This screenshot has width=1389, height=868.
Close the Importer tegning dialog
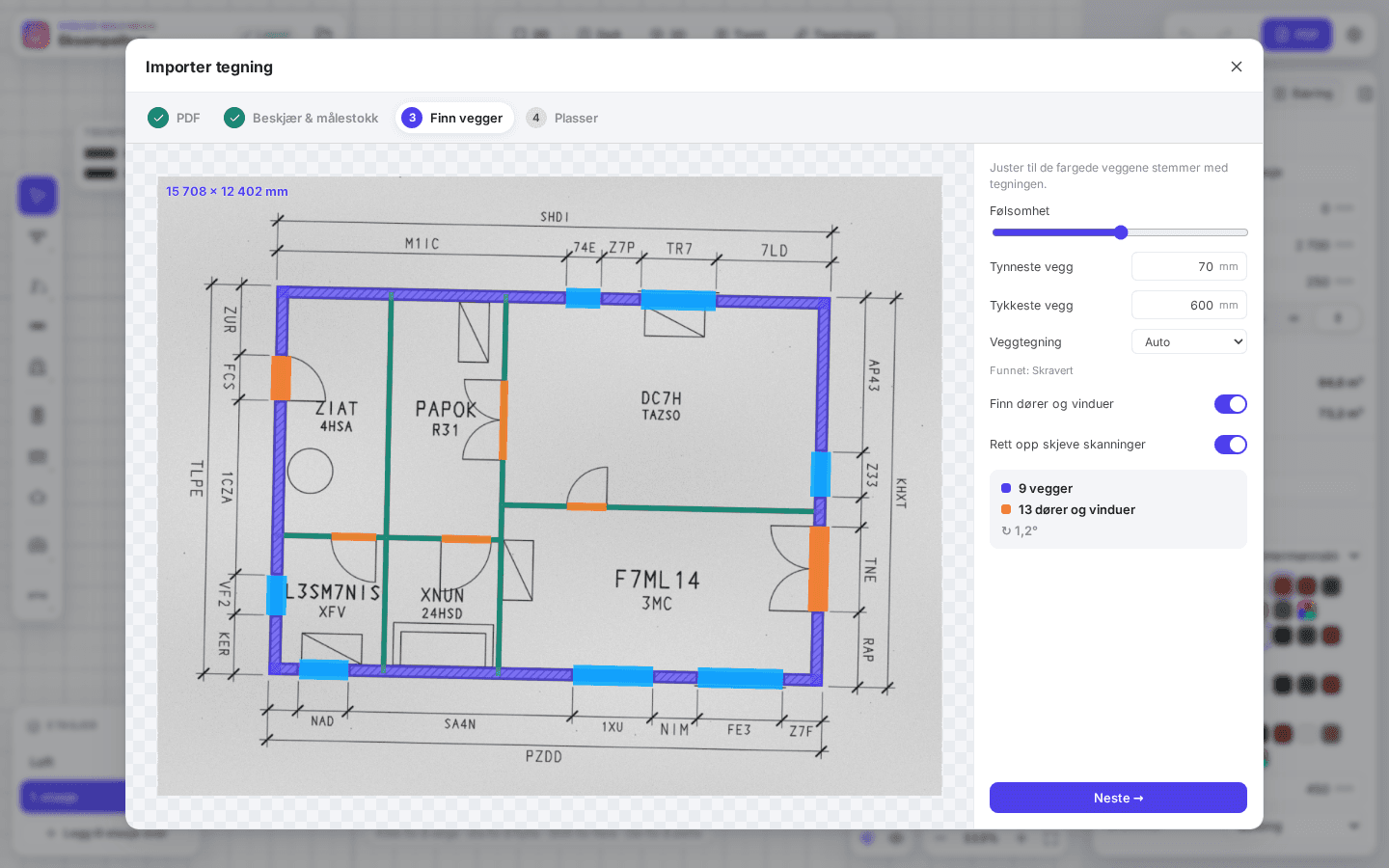(1237, 67)
